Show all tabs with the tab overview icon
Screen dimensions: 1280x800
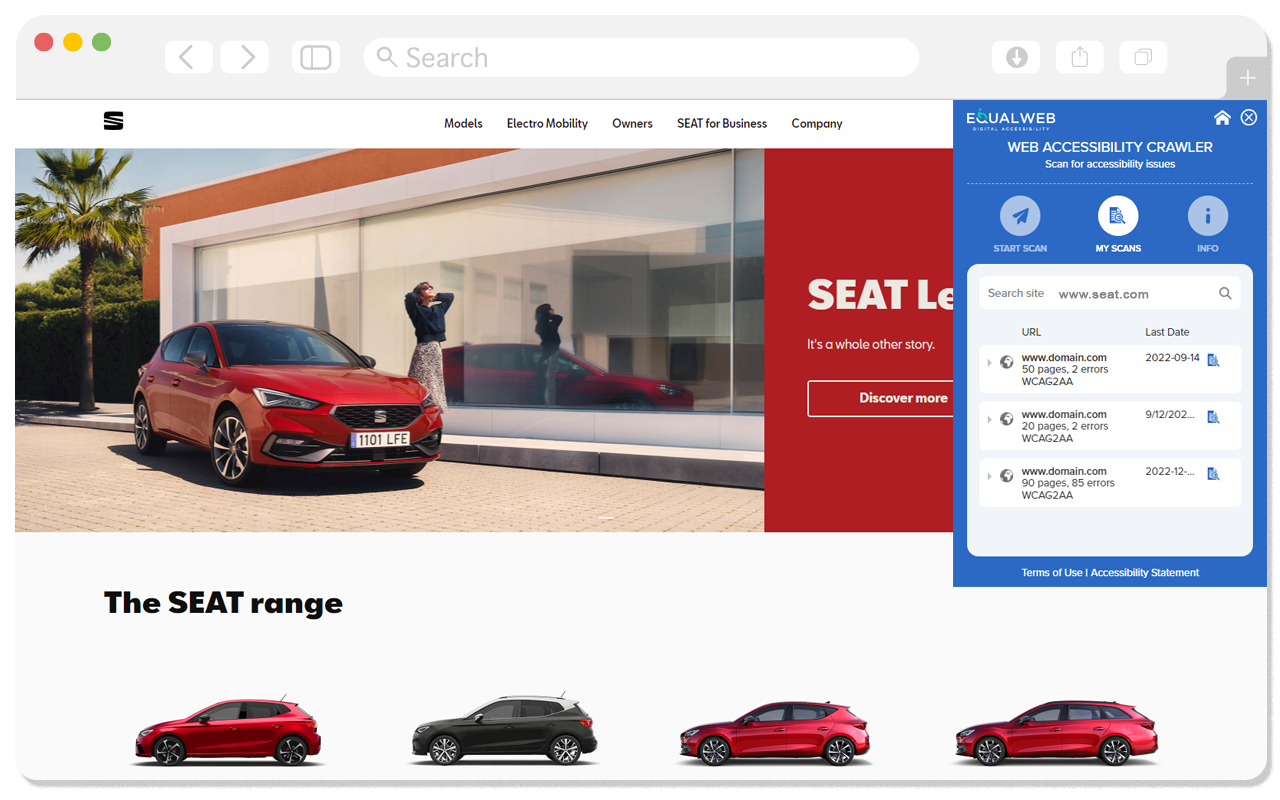click(1143, 57)
